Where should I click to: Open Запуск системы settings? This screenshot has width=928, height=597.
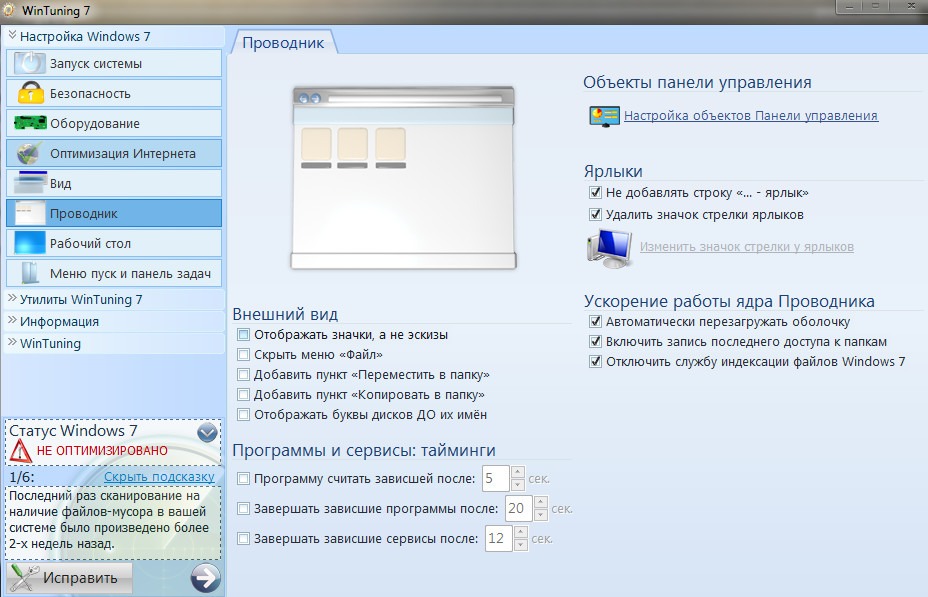[x=114, y=63]
